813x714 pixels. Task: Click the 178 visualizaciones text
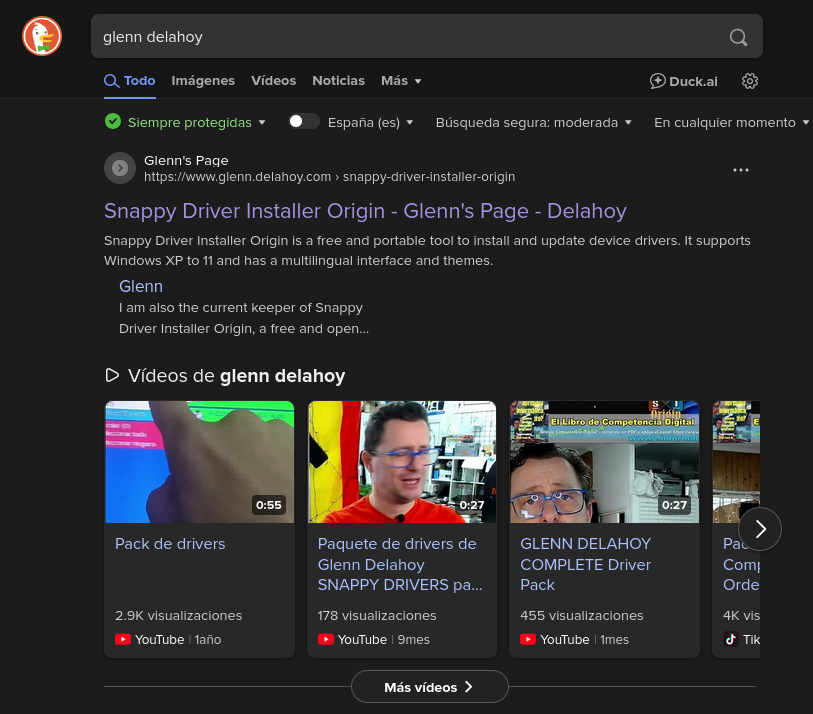click(377, 615)
